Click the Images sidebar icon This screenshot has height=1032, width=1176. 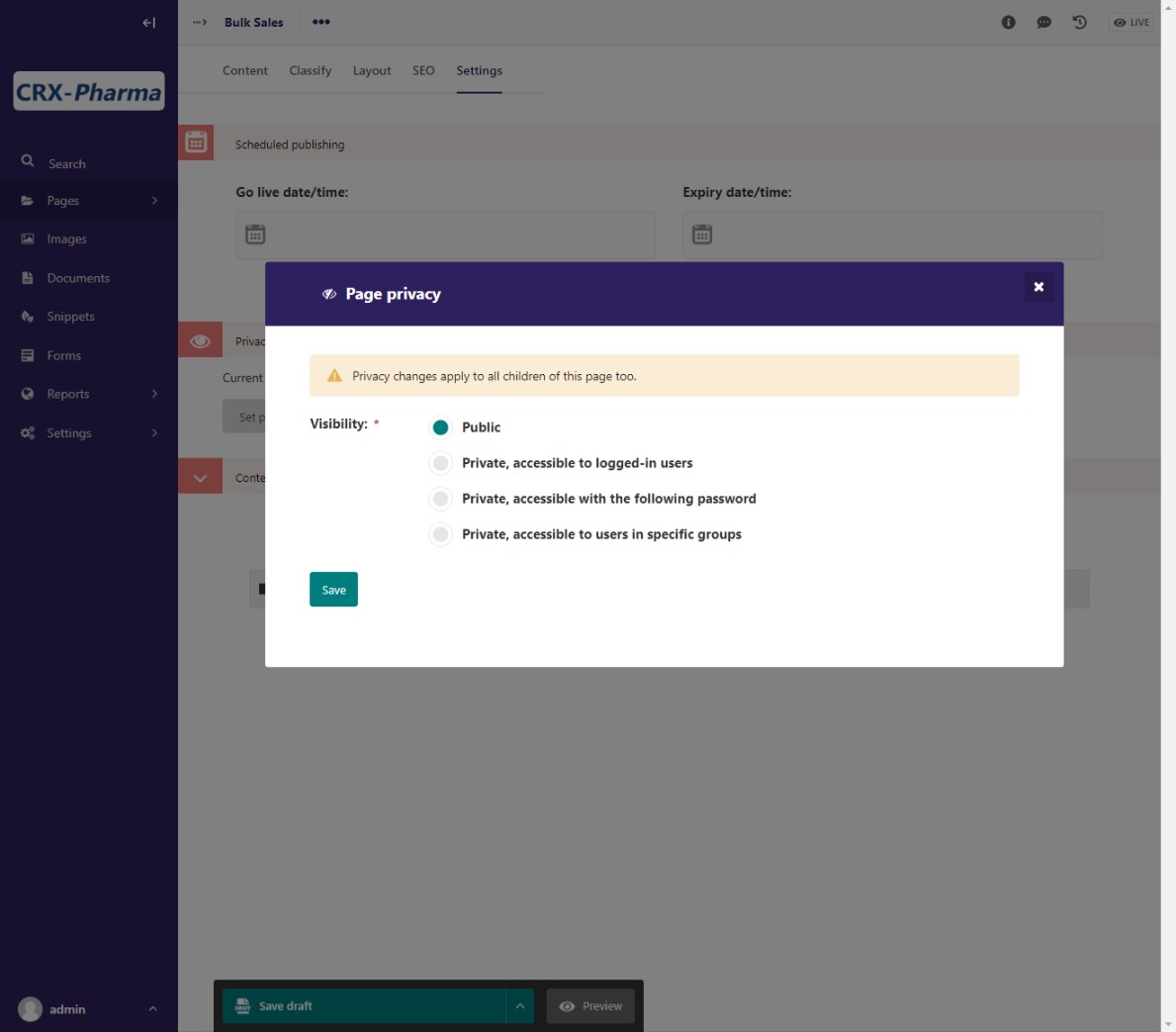point(28,239)
